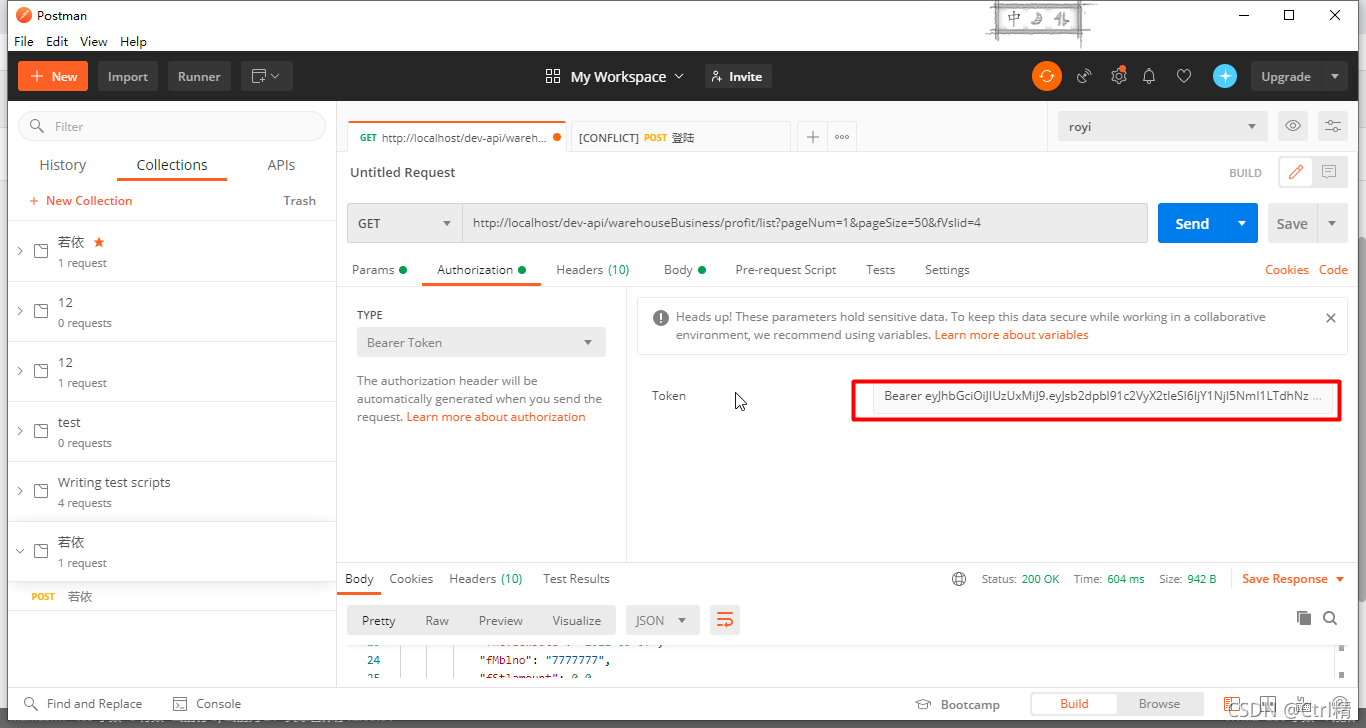The height and width of the screenshot is (728, 1366).
Task: Click the globe network icon by Status
Action: click(x=959, y=579)
